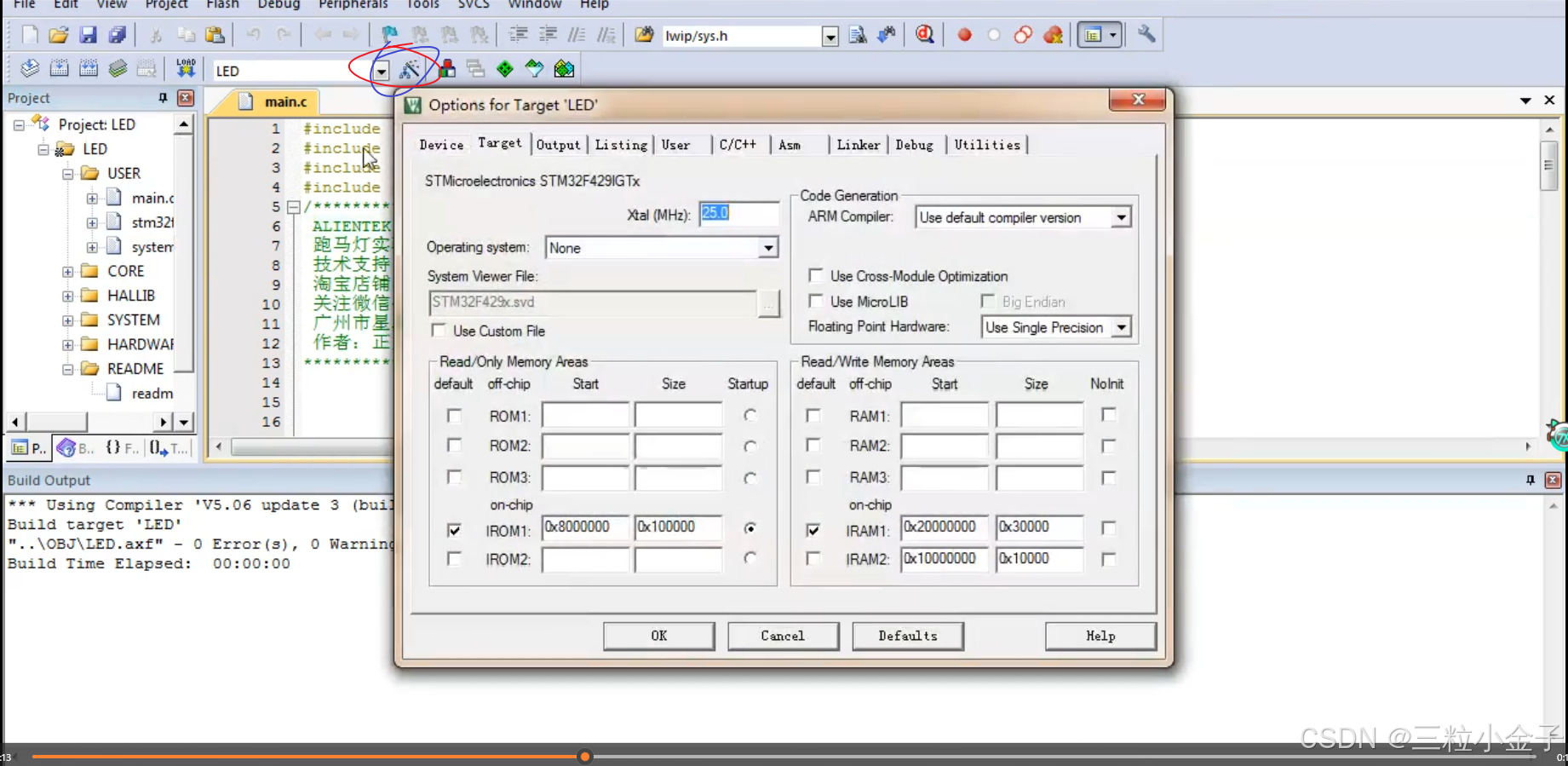
Task: Kill all breakpoints icon
Action: [1054, 35]
